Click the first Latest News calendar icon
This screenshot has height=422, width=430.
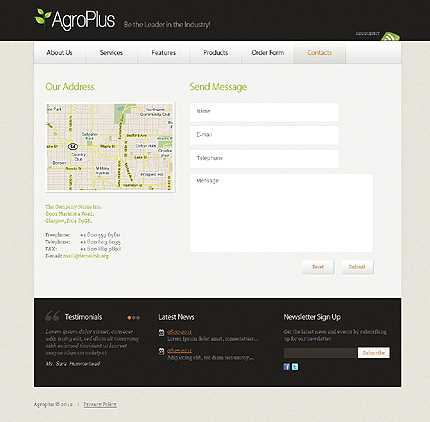[x=161, y=332]
